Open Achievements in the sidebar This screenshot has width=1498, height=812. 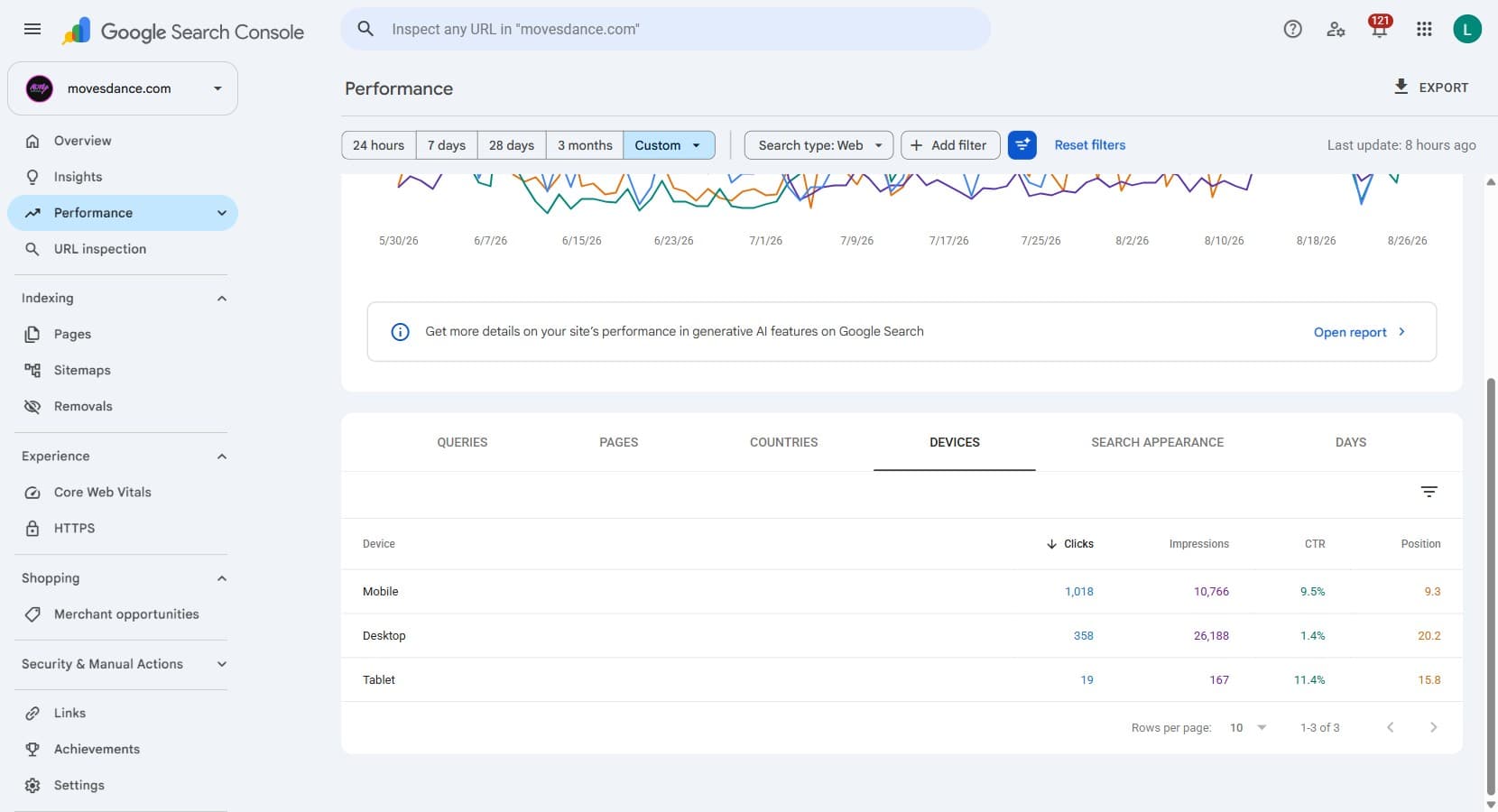click(123, 749)
